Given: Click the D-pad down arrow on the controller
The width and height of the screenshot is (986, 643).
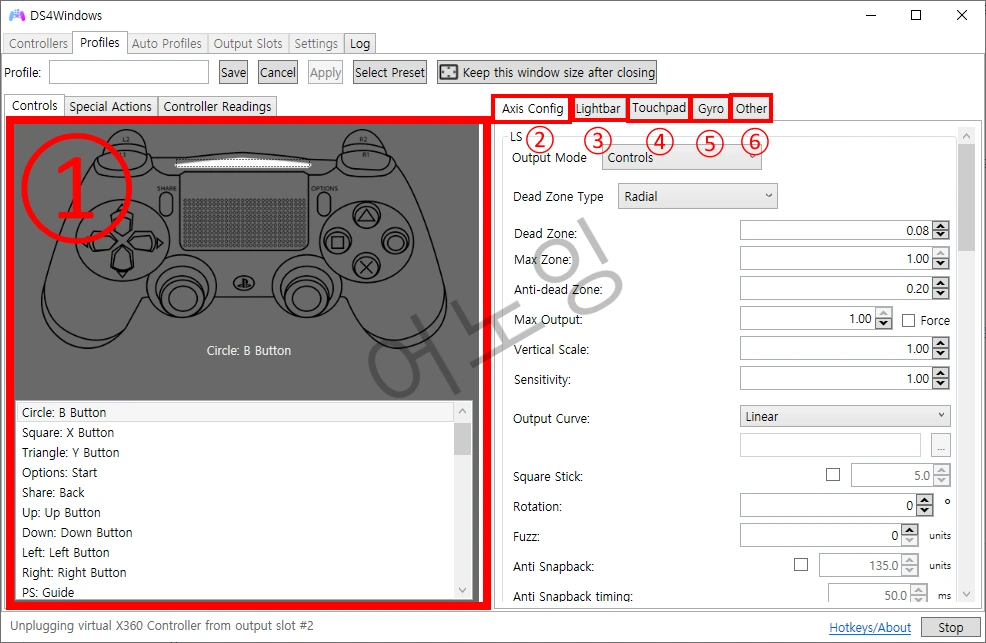Looking at the screenshot, I should pos(122,260).
